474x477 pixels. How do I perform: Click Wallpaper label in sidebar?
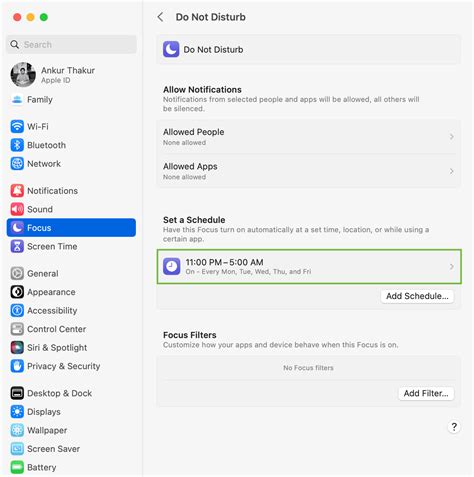47,430
